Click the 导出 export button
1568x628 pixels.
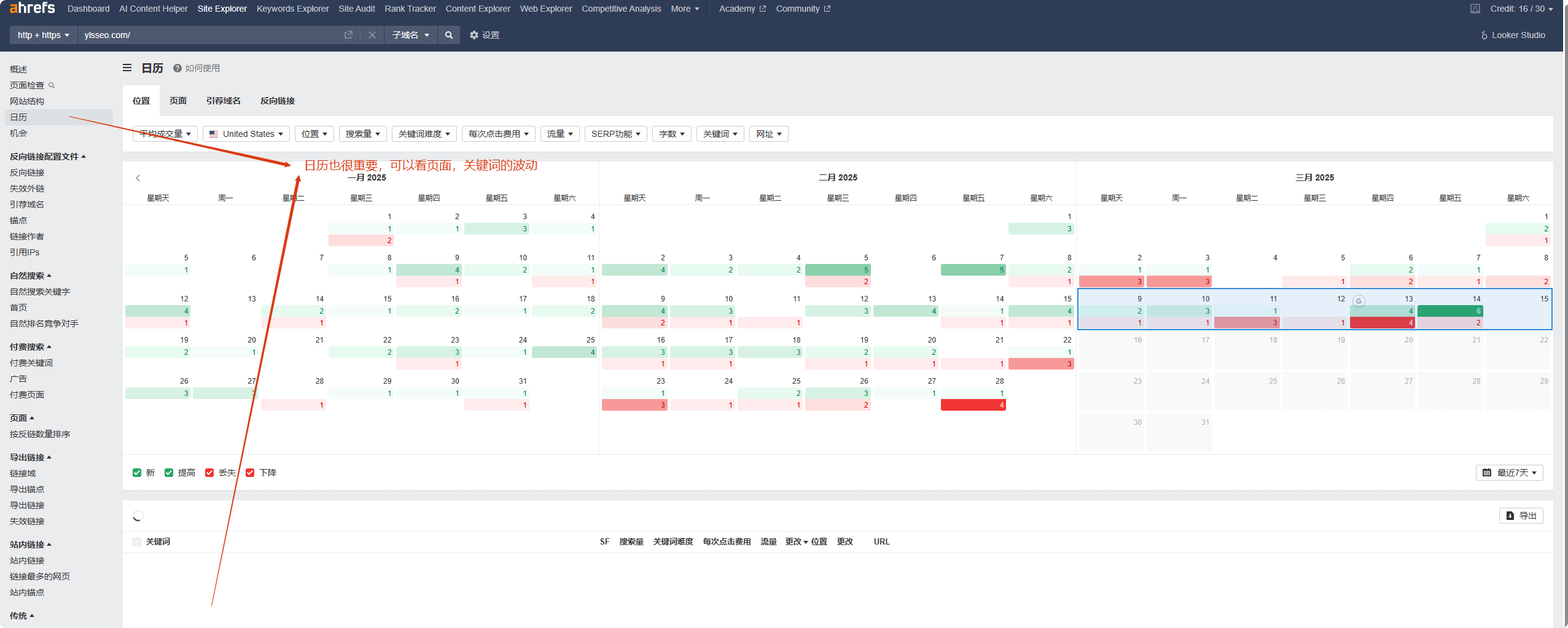(1521, 516)
